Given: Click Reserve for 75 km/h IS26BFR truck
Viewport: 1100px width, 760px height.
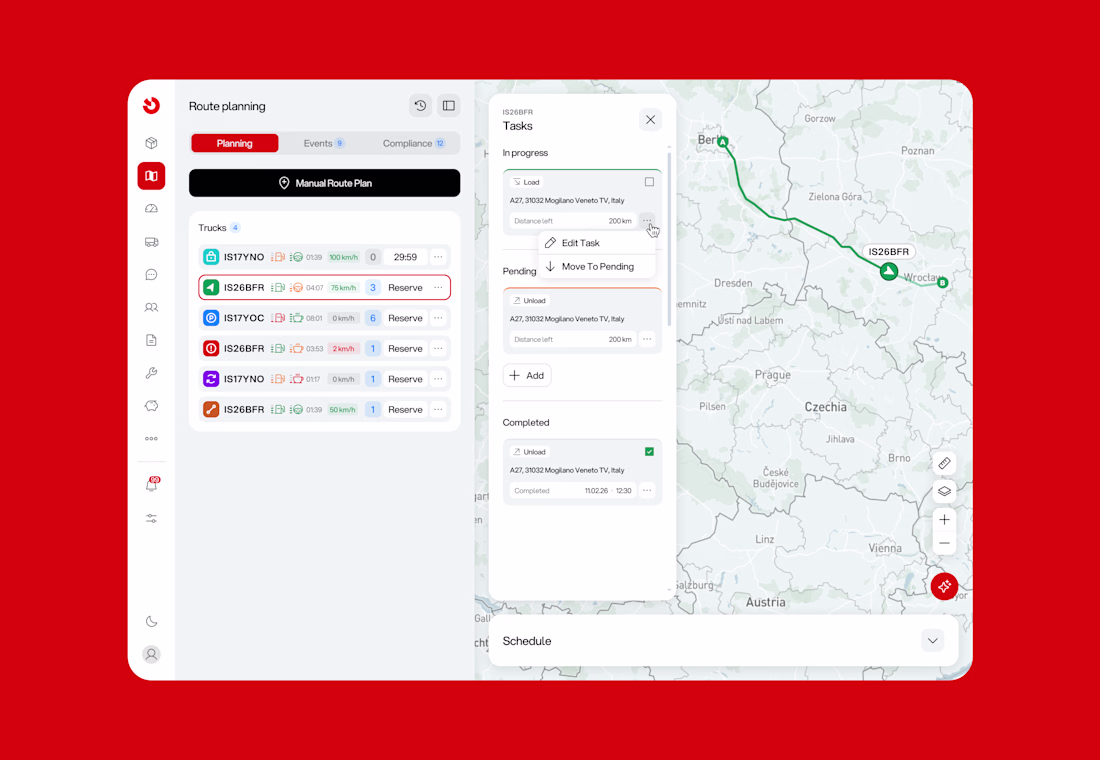Looking at the screenshot, I should pyautogui.click(x=405, y=287).
